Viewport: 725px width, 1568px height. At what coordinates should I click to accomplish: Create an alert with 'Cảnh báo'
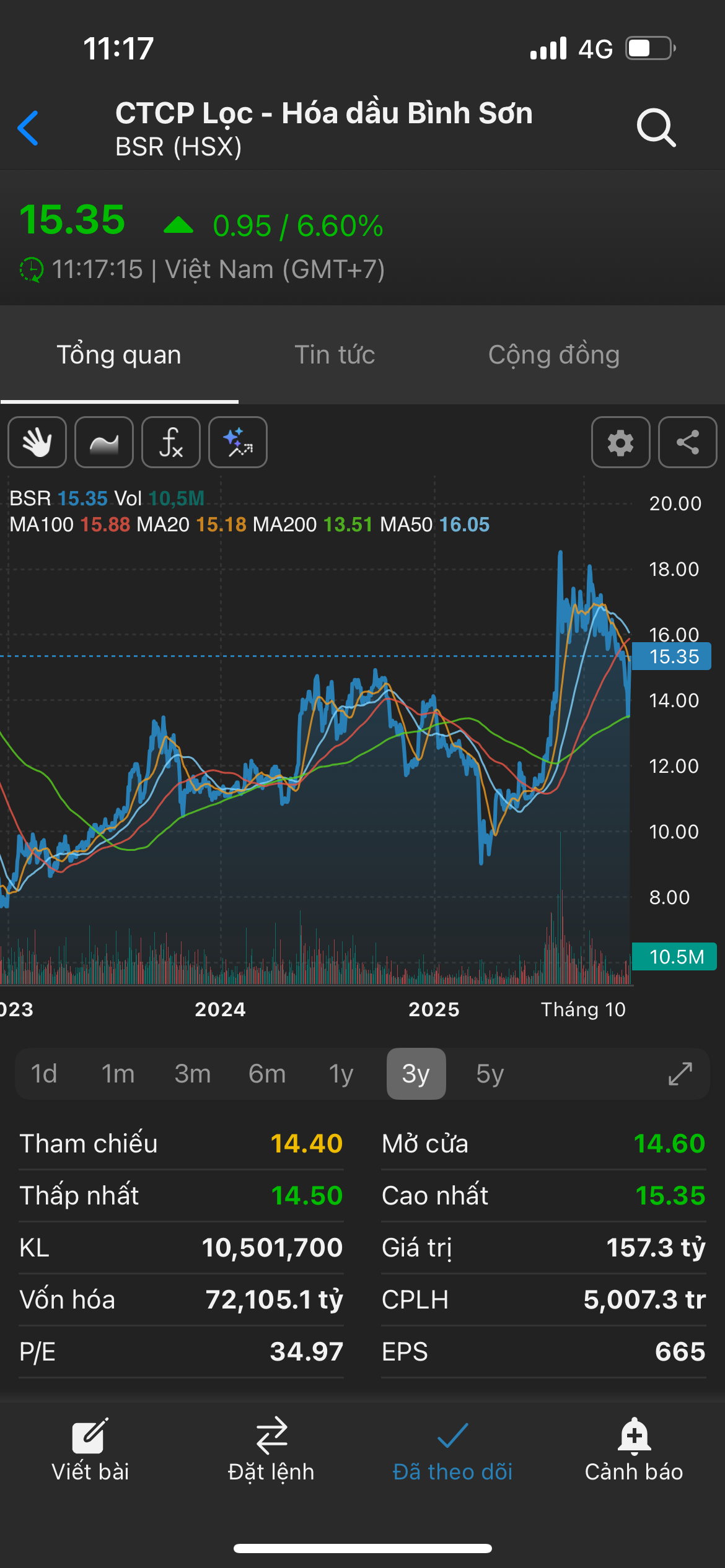point(633,1450)
